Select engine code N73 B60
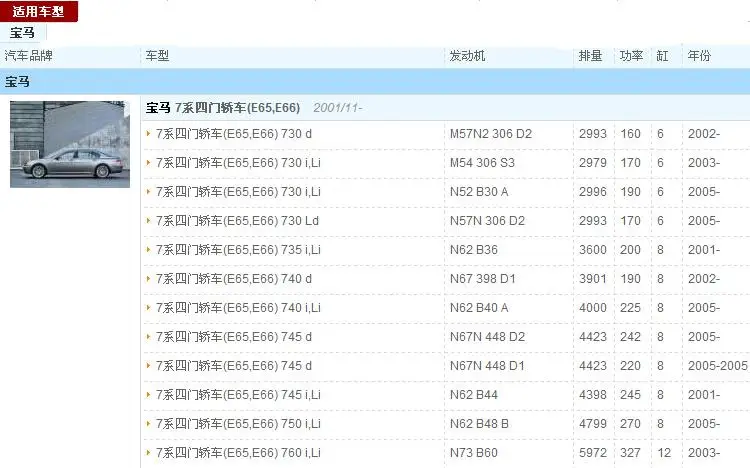The image size is (750, 468). pos(474,452)
